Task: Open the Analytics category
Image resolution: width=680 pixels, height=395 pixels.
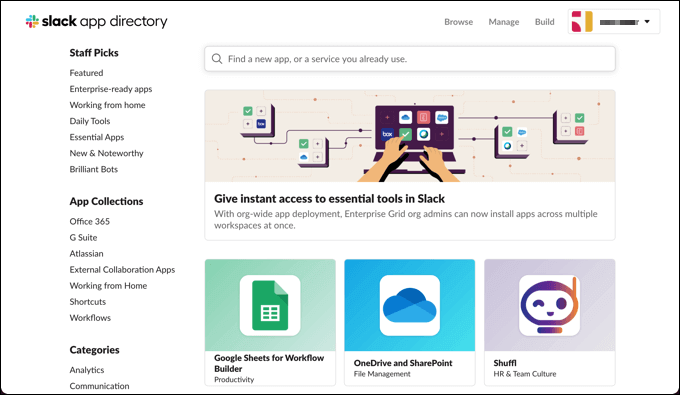Action: (87, 370)
